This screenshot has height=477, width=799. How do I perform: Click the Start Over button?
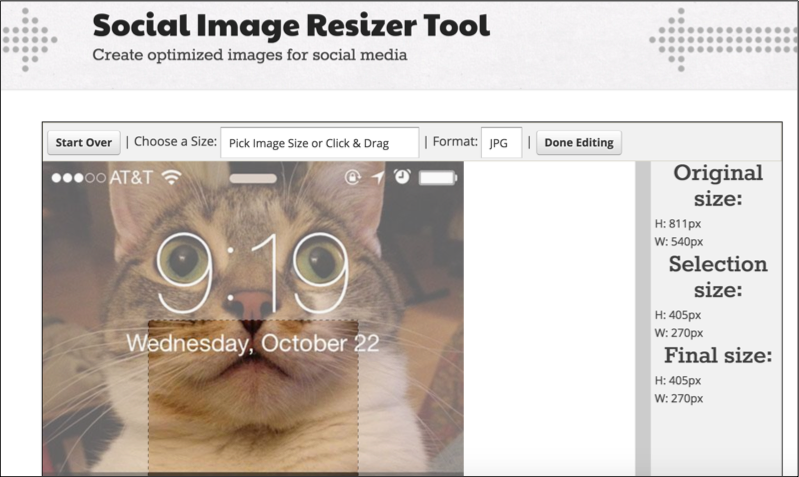click(x=84, y=142)
